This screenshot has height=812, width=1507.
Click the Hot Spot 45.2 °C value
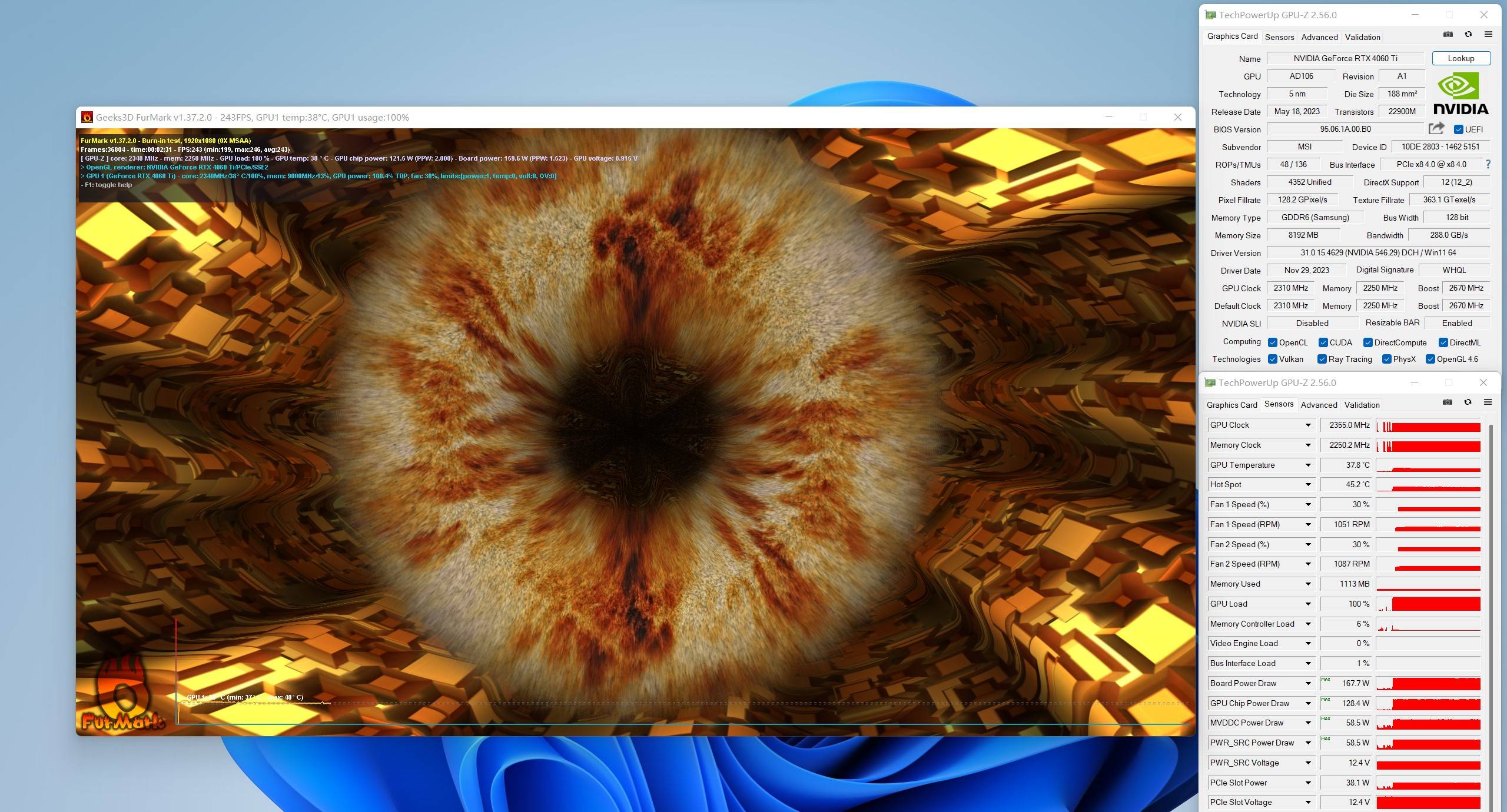coord(1346,484)
